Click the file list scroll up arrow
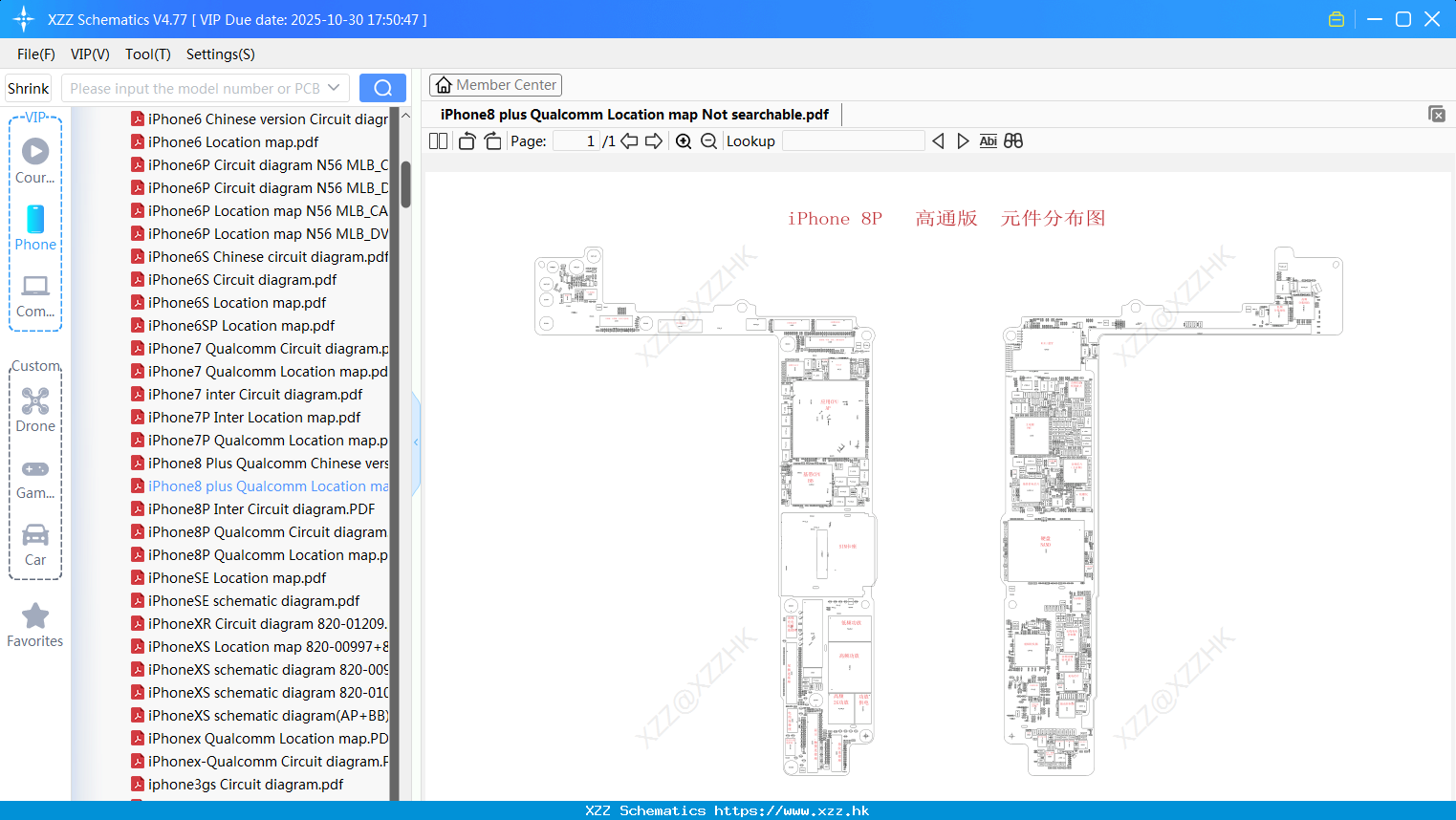This screenshot has height=820, width=1456. [x=405, y=116]
